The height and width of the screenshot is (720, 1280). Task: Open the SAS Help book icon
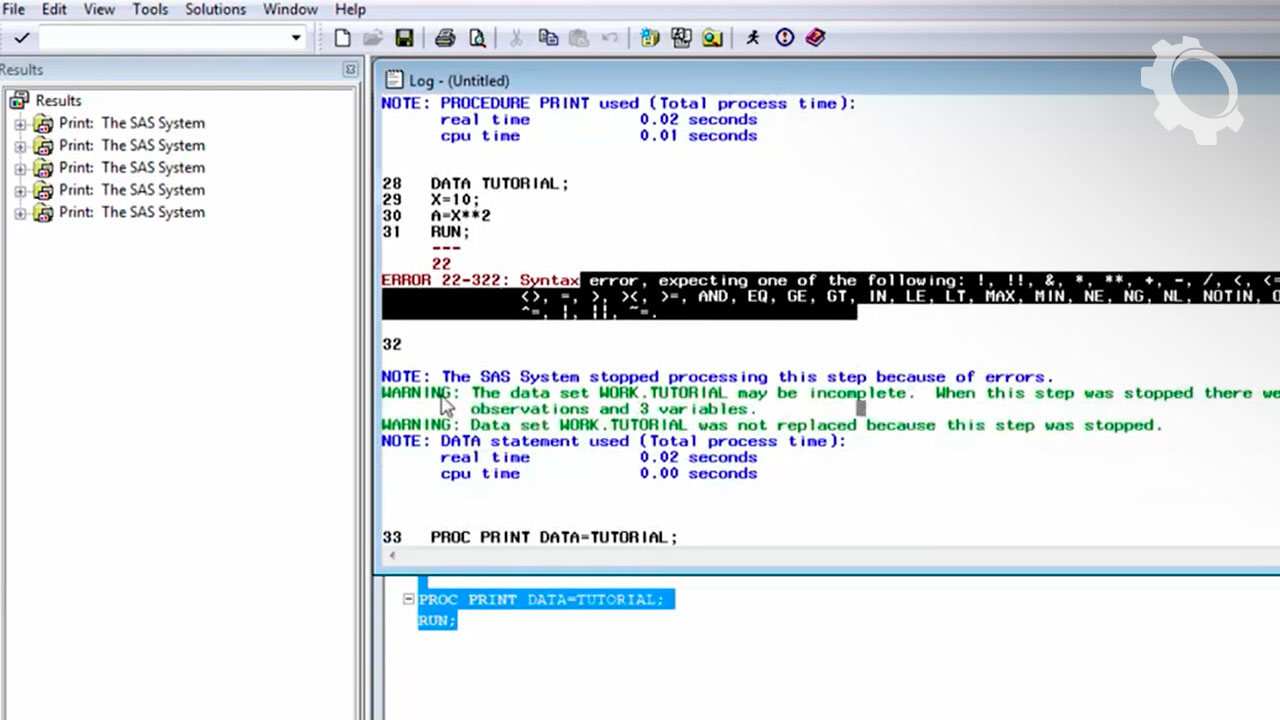815,38
